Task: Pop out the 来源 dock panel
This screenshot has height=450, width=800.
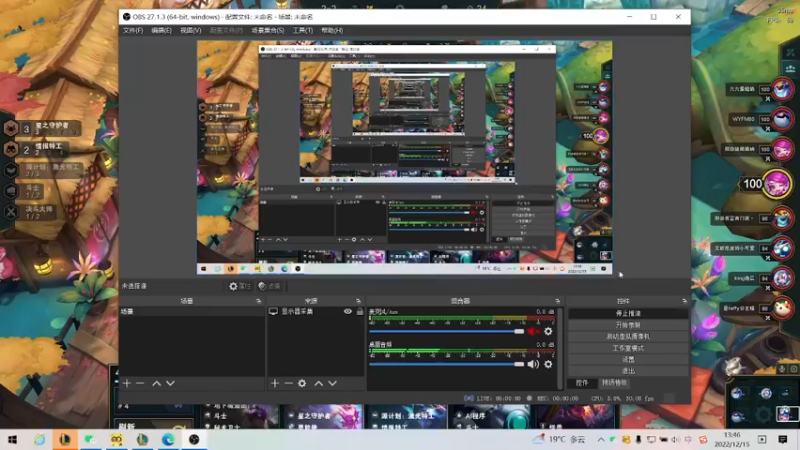Action: [x=358, y=301]
